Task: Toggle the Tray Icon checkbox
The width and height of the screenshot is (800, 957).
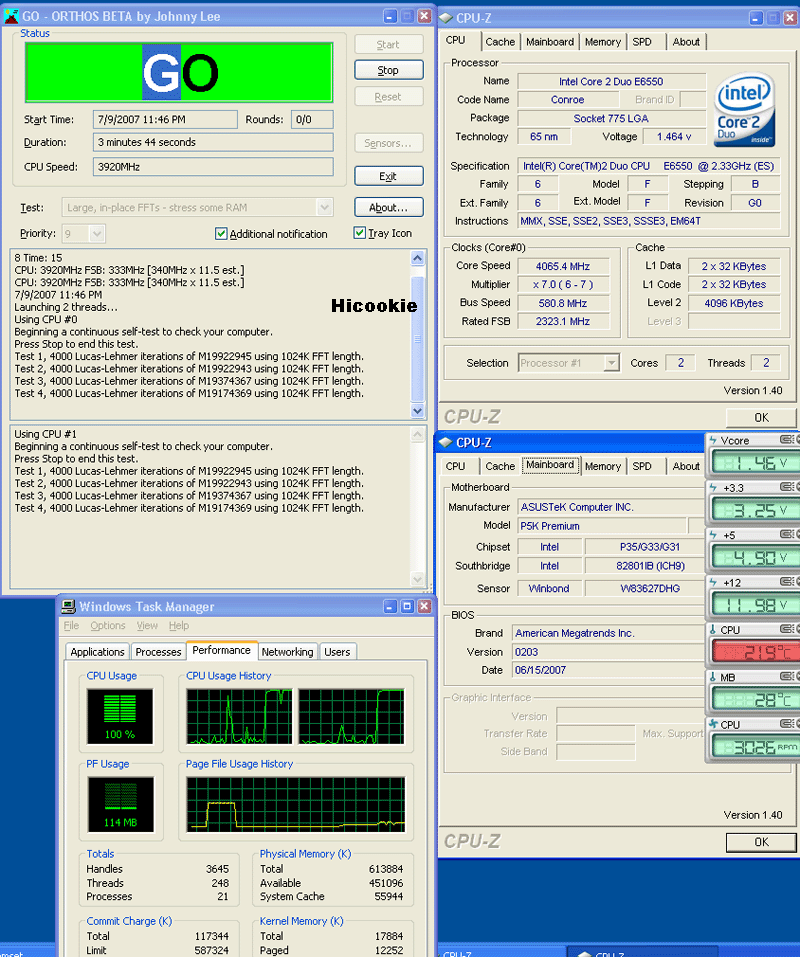Action: [360, 234]
